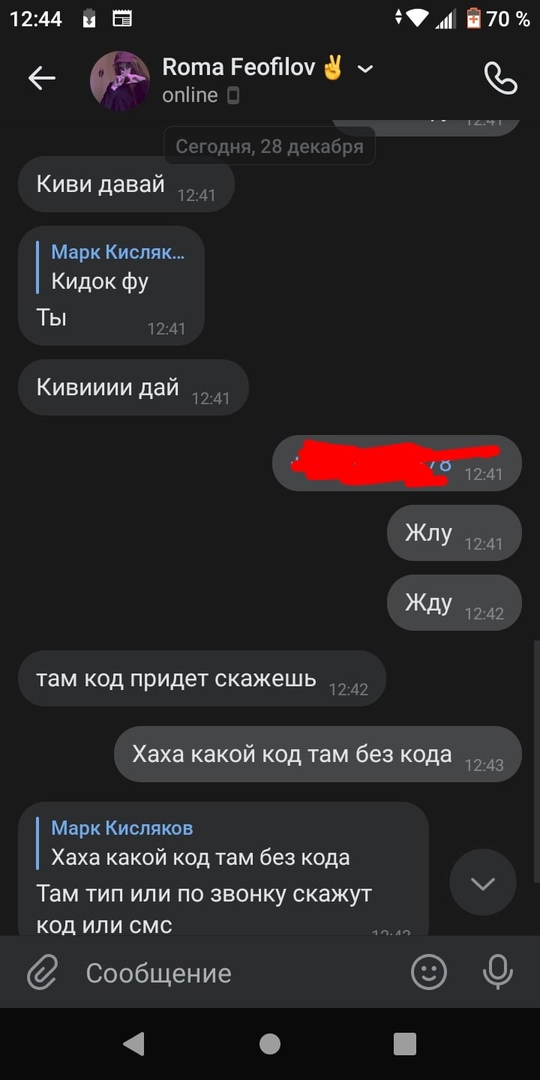Select the Жду outgoing message
Image resolution: width=540 pixels, height=1080 pixels.
pos(455,603)
